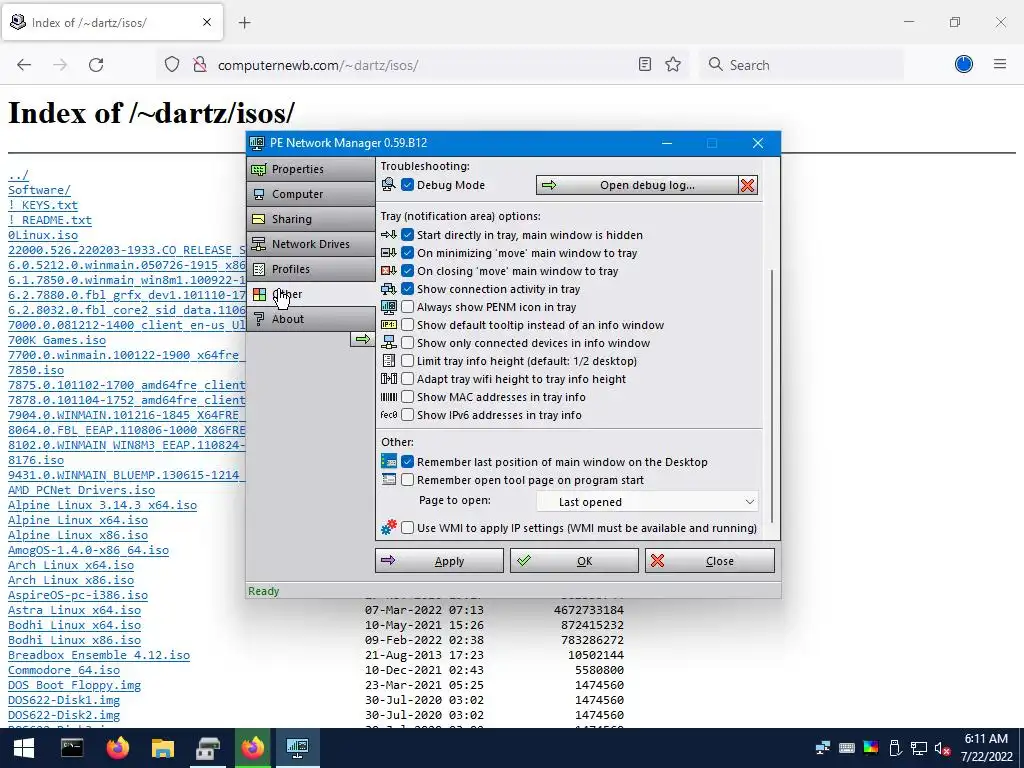Open the Sharing page
This screenshot has height=768, width=1024.
tap(311, 219)
